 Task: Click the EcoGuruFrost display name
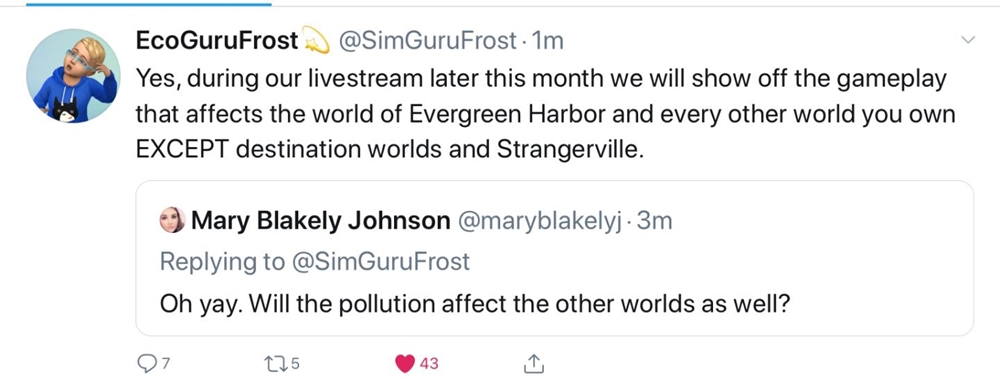[217, 41]
